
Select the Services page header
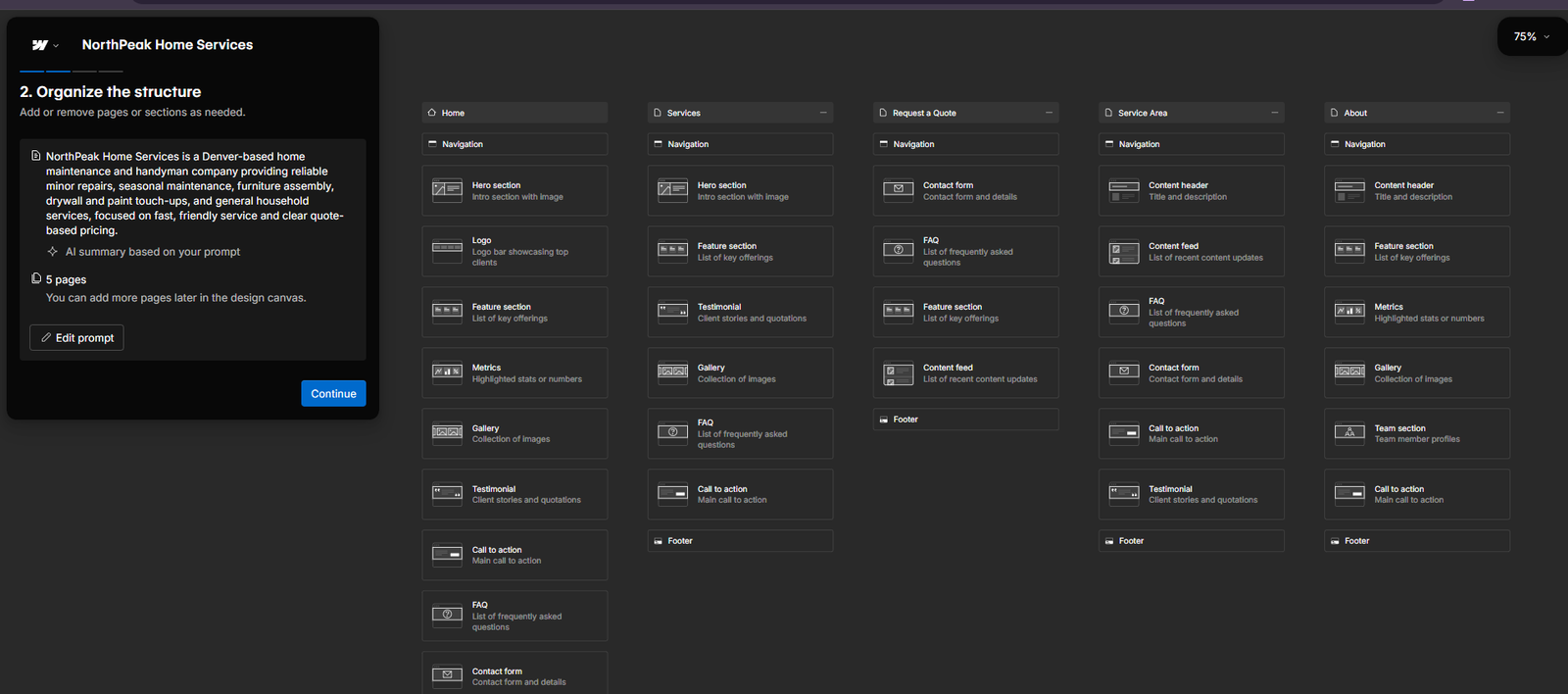point(740,113)
